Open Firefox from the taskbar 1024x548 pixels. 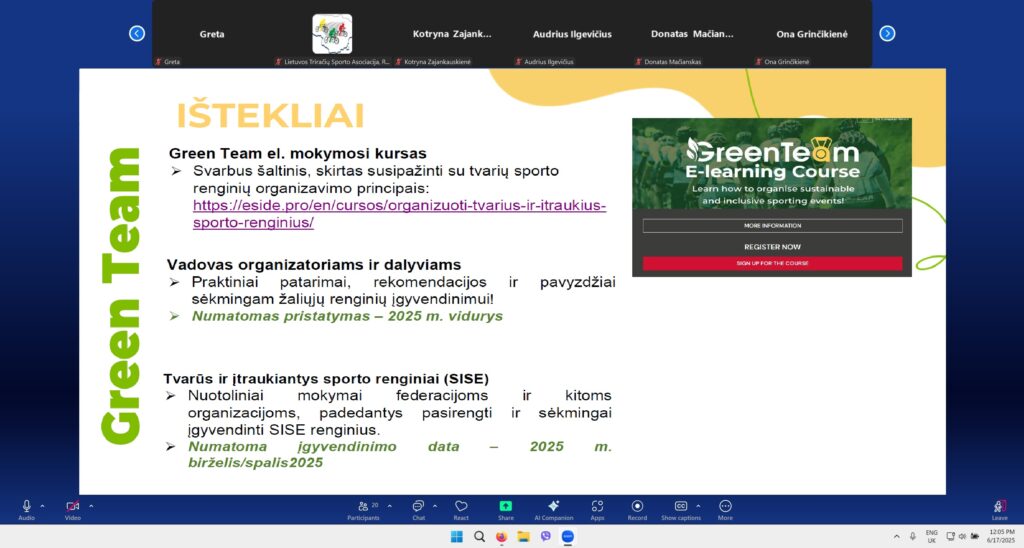click(502, 537)
